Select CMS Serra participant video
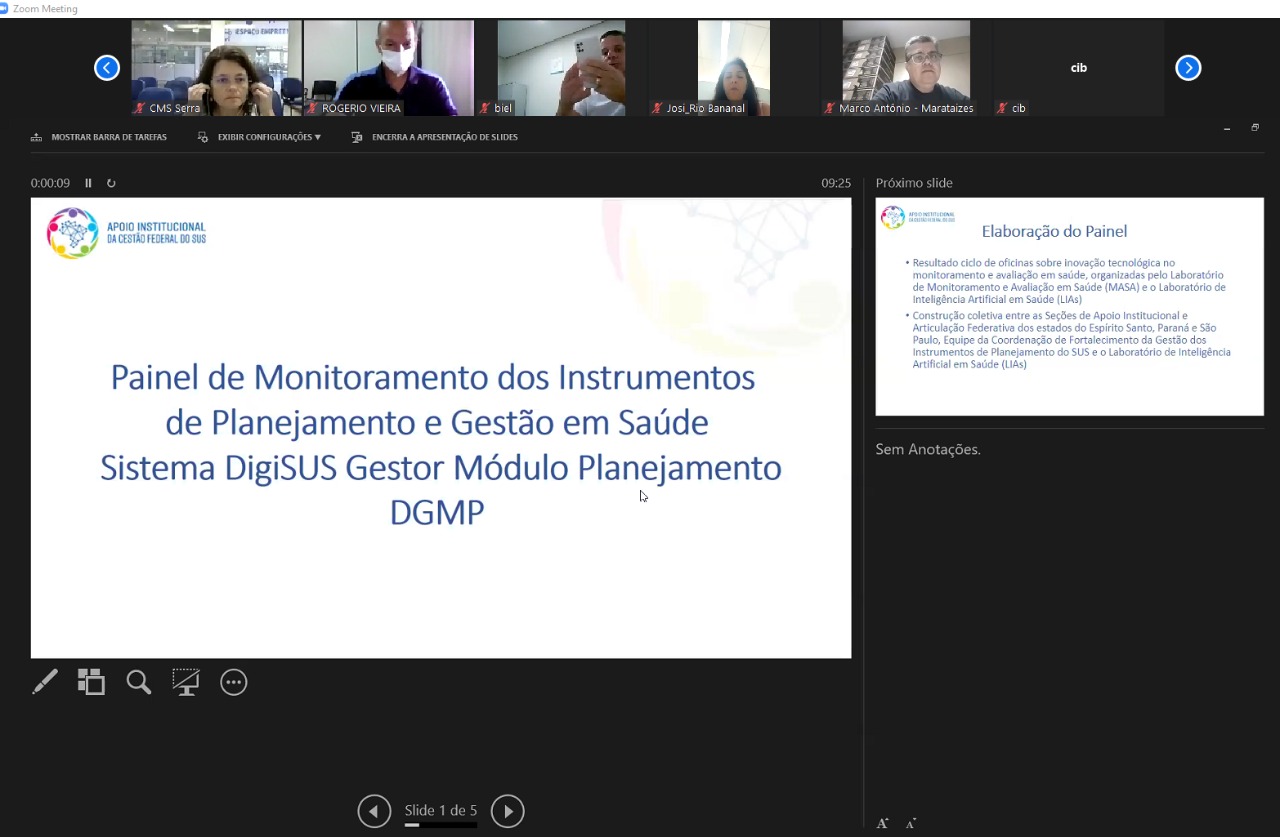1280x837 pixels. point(216,68)
